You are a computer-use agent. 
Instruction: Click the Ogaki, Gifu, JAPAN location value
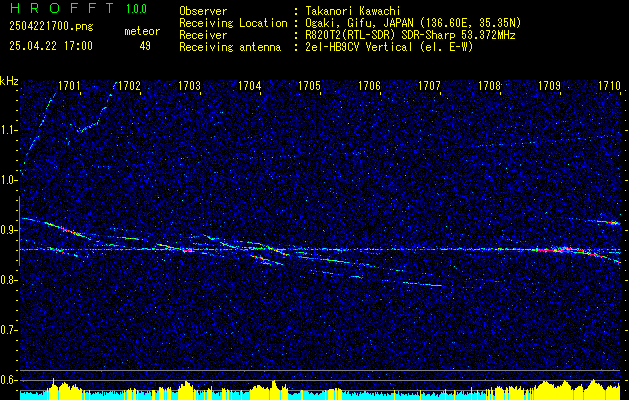coord(413,23)
